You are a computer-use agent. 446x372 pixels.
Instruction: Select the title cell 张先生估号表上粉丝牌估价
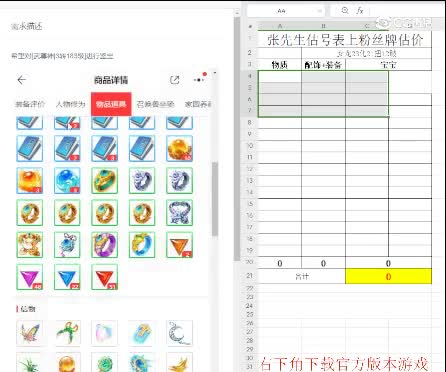tap(345, 39)
